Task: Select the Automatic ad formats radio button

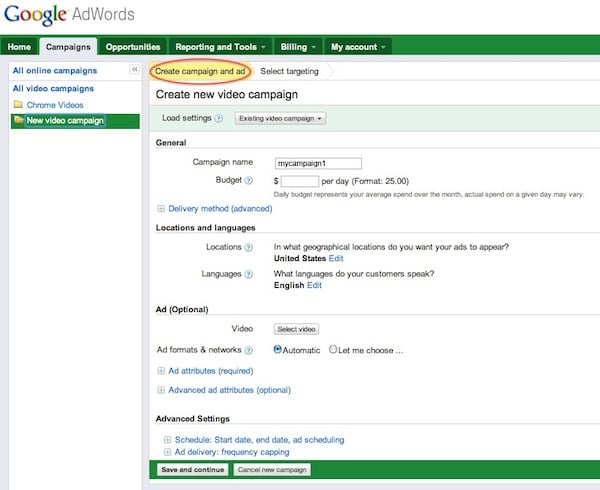Action: point(277,349)
